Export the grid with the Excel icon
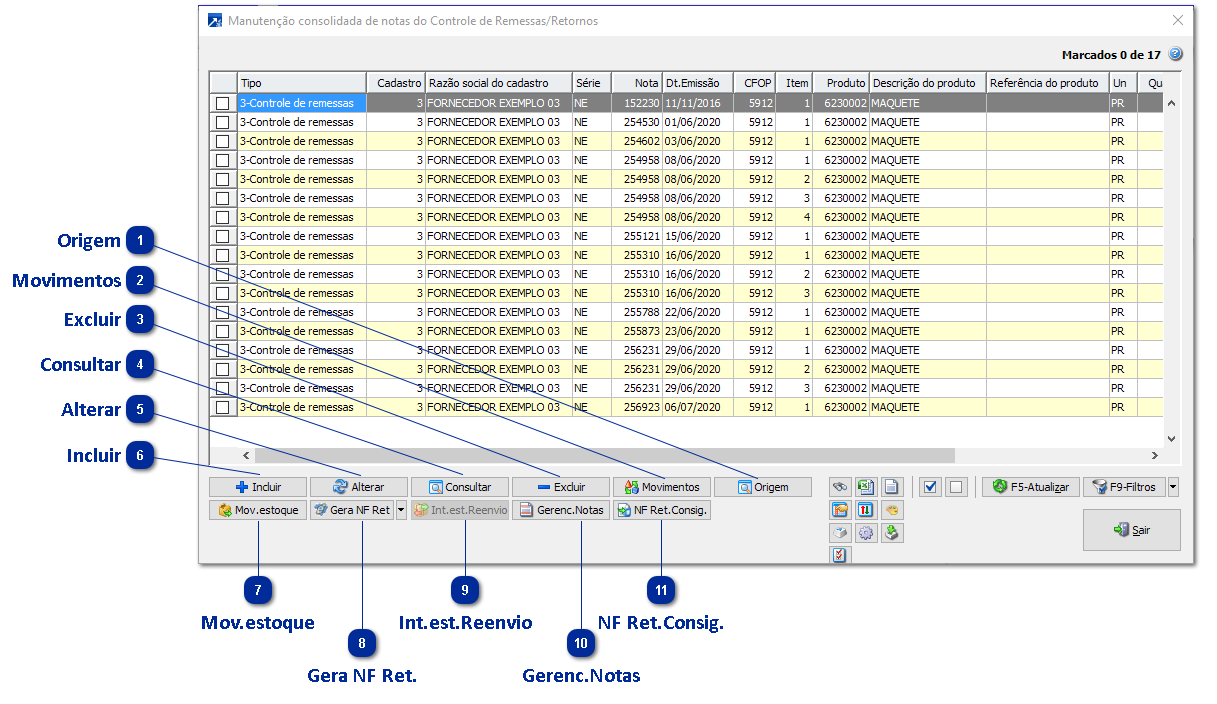This screenshot has width=1217, height=704. pos(866,487)
